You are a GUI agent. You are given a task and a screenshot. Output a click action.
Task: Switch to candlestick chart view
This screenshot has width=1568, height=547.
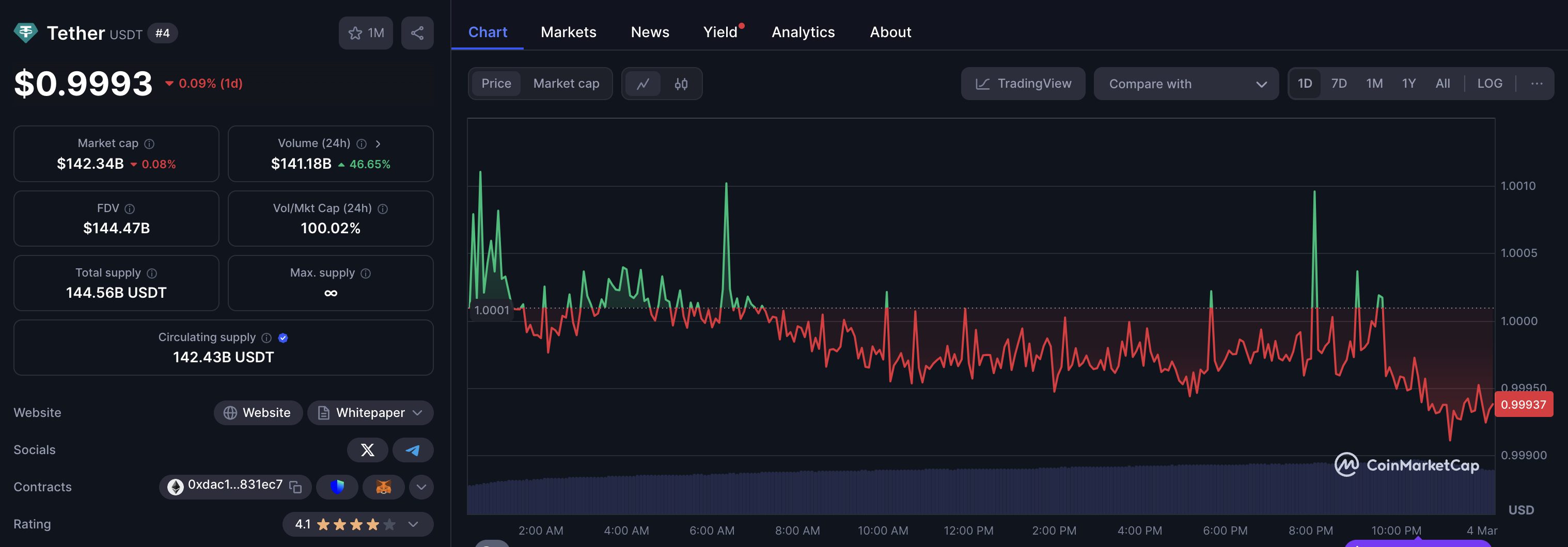pos(681,84)
